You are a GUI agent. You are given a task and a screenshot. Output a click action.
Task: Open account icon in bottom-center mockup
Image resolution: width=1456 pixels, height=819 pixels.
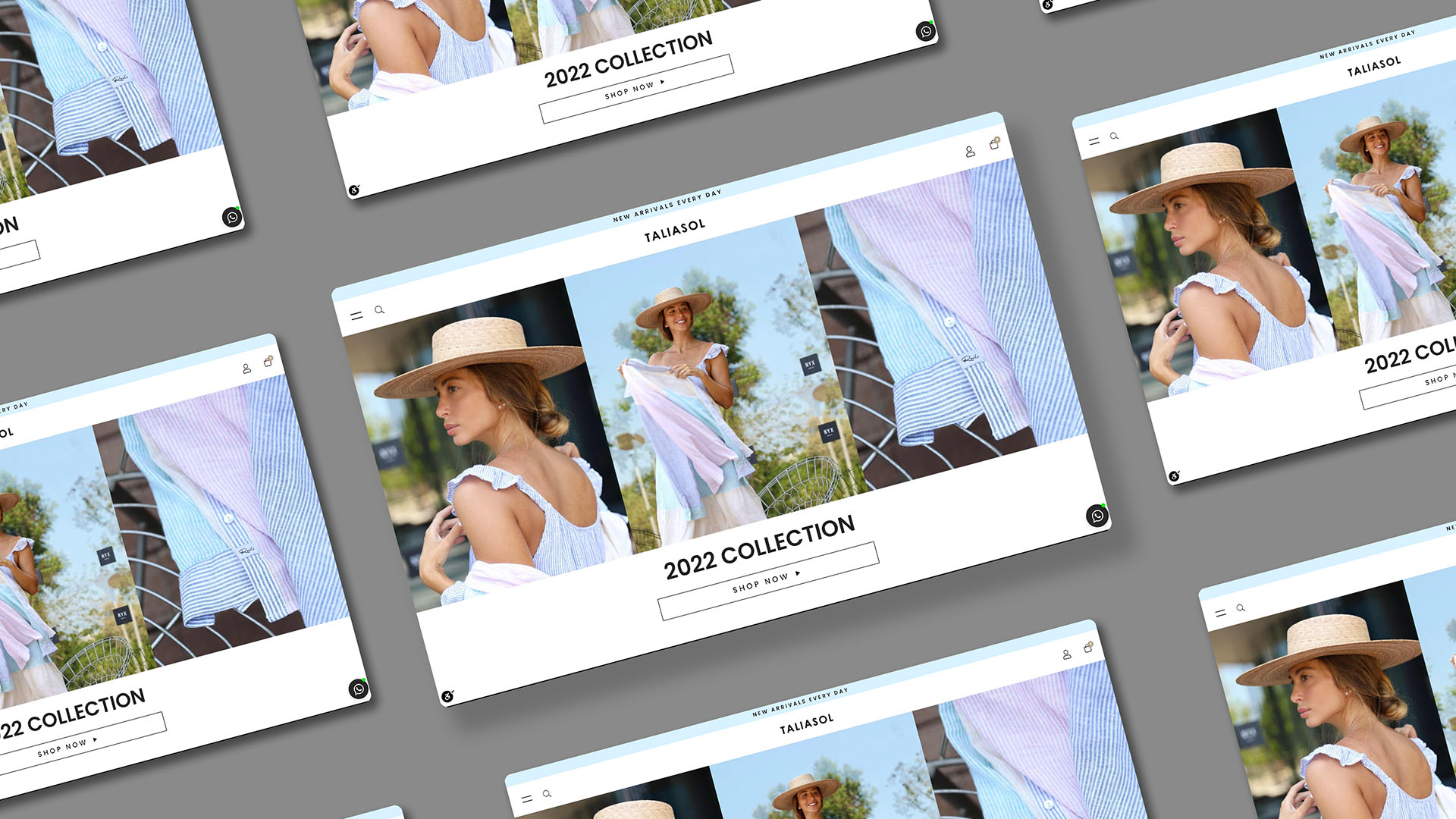click(1067, 654)
